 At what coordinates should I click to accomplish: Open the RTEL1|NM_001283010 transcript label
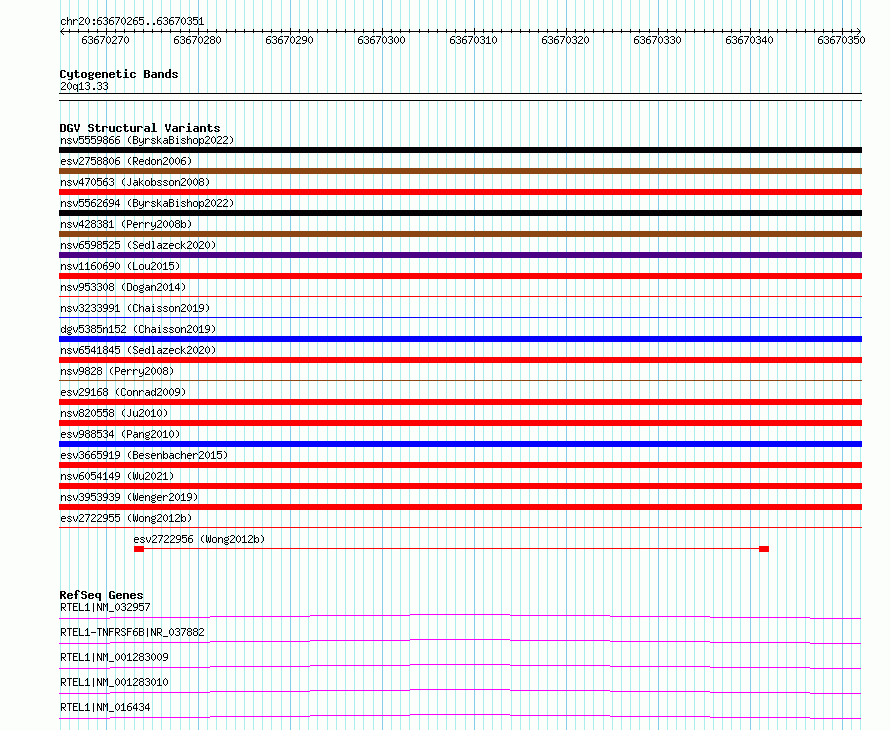(114, 682)
